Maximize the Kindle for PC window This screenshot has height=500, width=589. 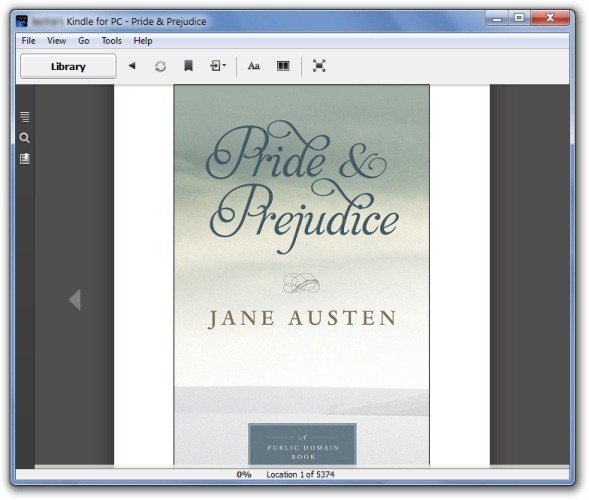point(519,18)
